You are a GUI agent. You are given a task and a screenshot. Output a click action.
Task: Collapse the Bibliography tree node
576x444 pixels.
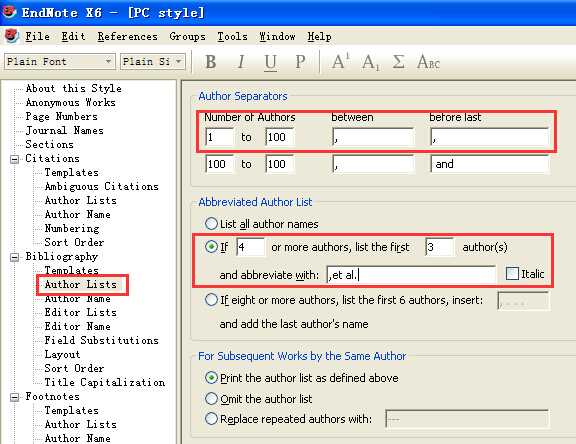tap(14, 257)
